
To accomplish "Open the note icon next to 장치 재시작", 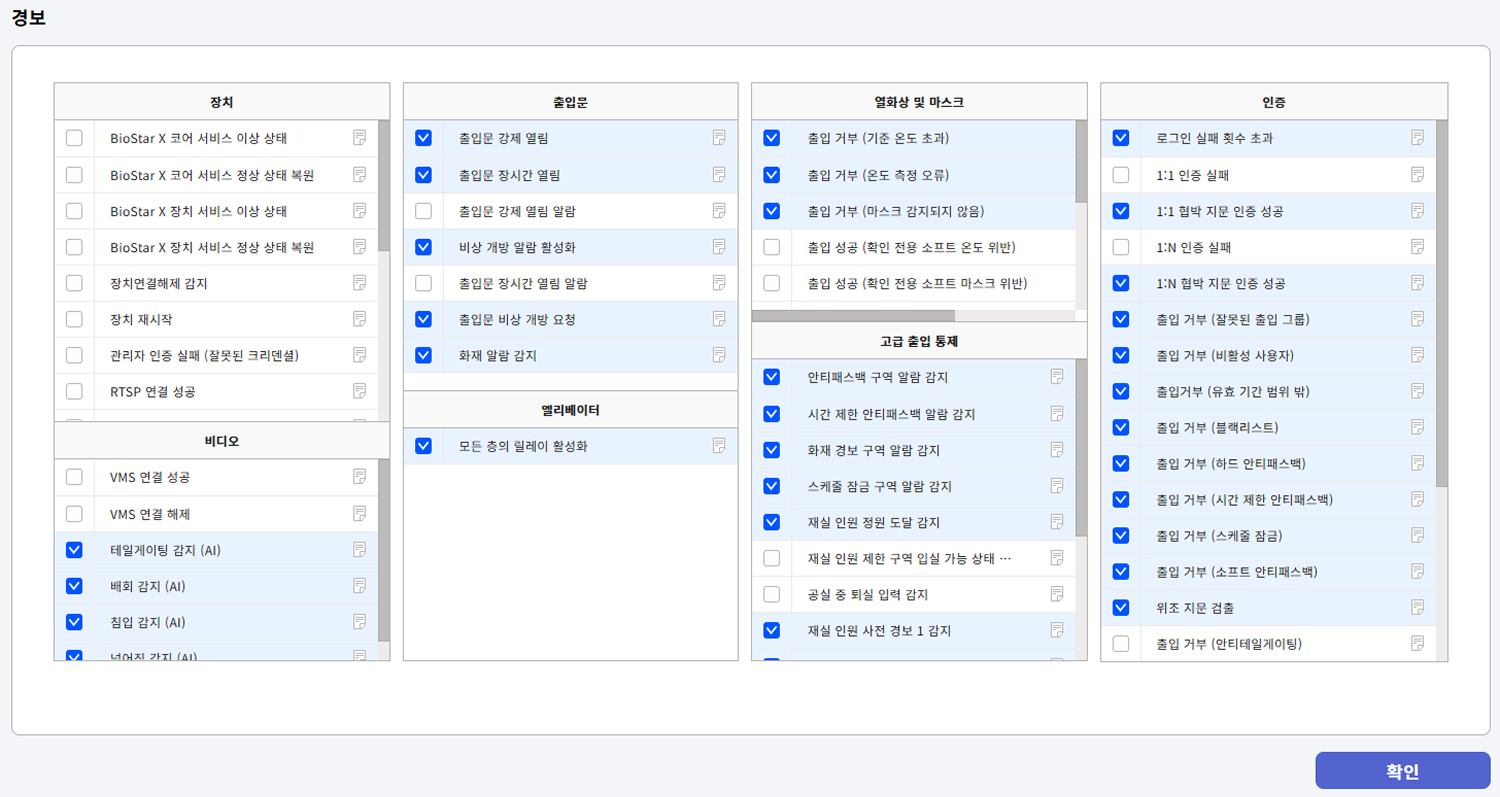I will coord(360,319).
